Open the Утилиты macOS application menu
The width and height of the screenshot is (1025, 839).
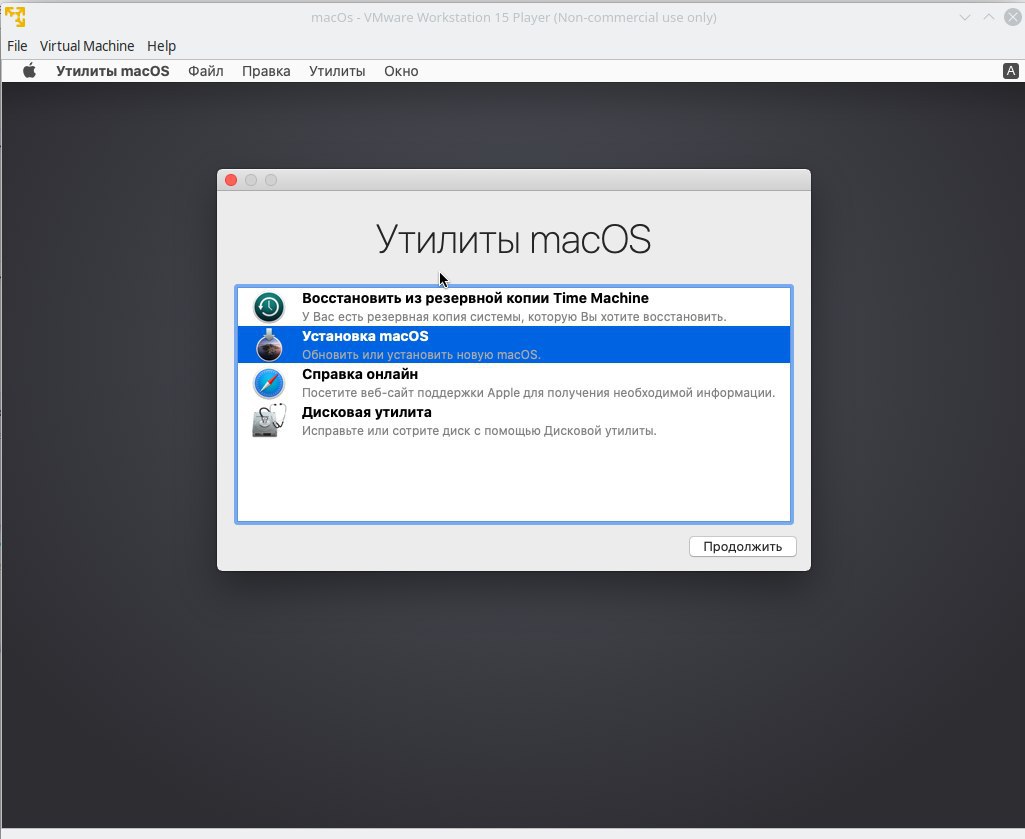(x=112, y=71)
